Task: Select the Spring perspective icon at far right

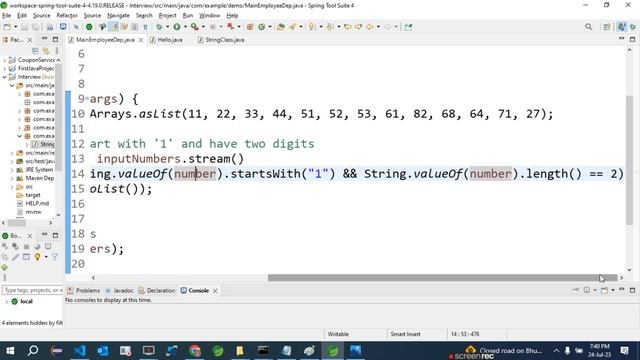Action: pos(633,27)
